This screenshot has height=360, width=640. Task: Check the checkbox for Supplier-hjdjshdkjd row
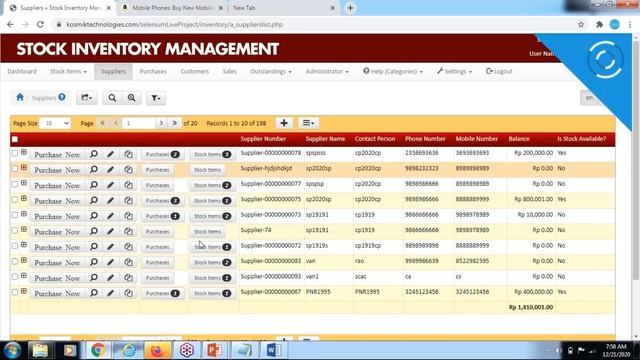[x=15, y=169]
